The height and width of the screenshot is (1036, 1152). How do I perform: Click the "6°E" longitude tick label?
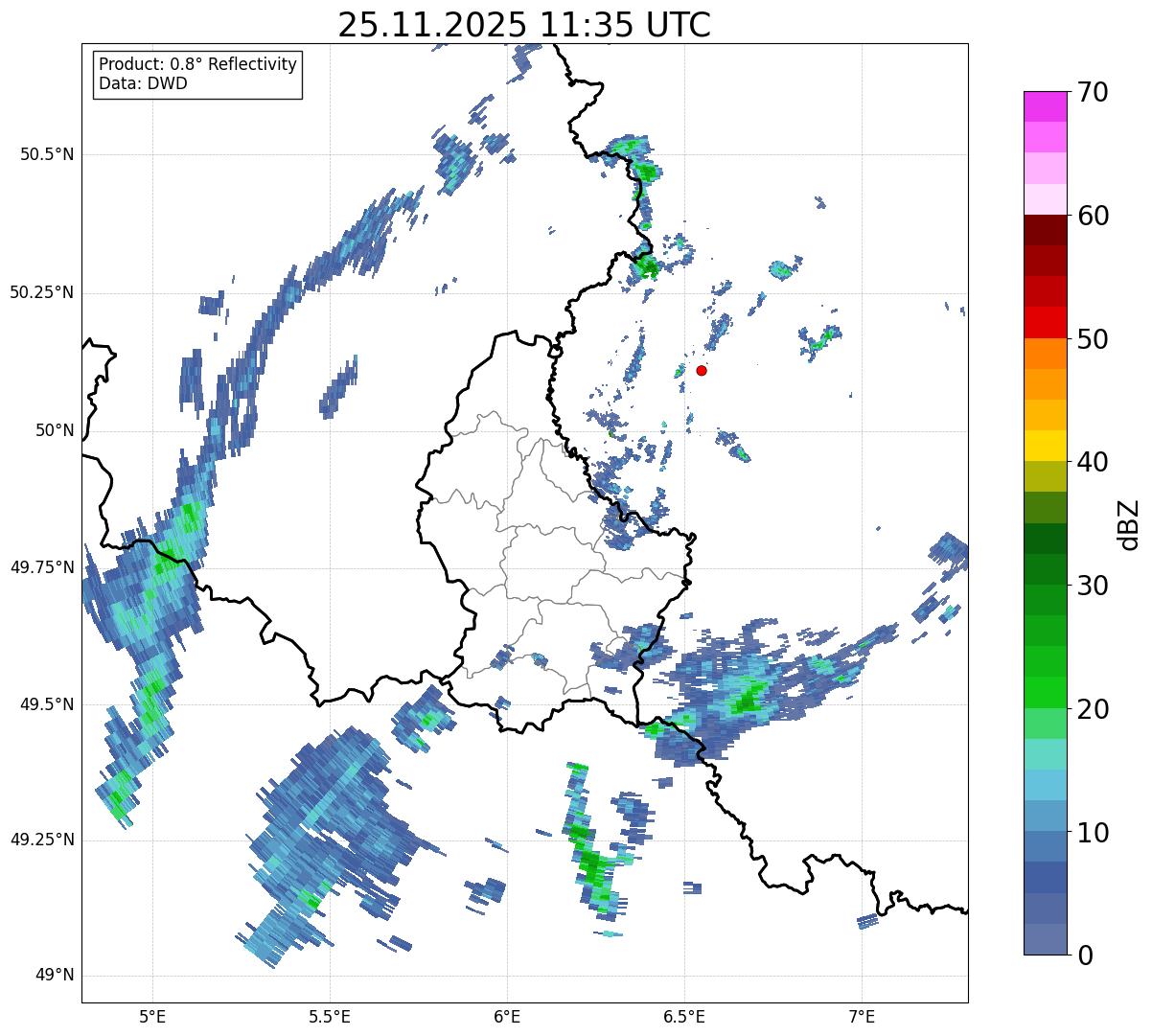point(507,1017)
